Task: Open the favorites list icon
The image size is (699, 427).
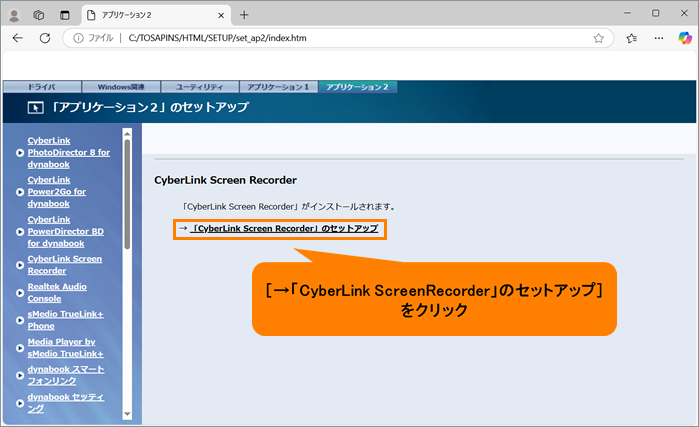Action: tap(631, 38)
